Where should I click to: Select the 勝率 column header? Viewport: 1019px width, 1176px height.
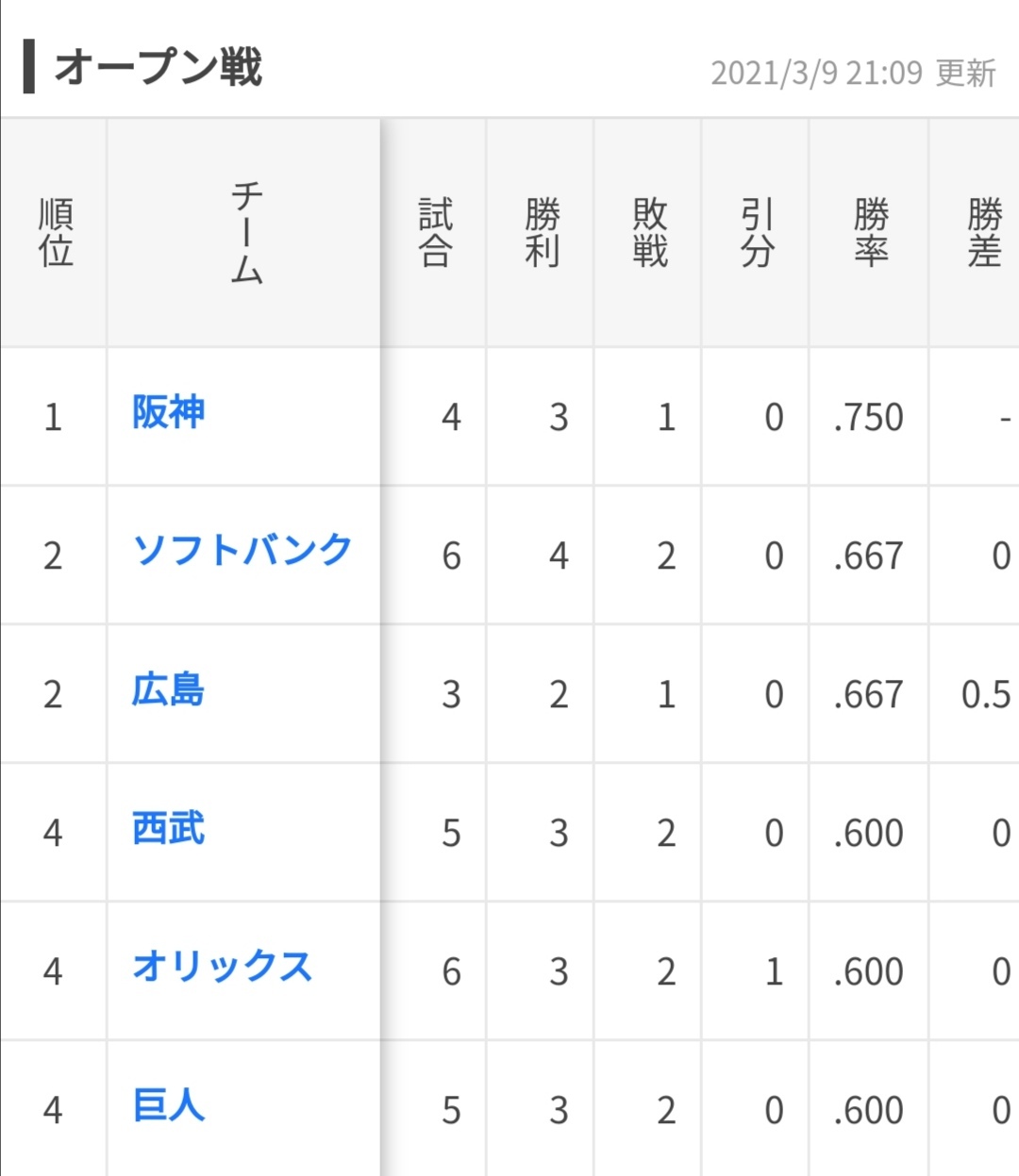click(870, 232)
